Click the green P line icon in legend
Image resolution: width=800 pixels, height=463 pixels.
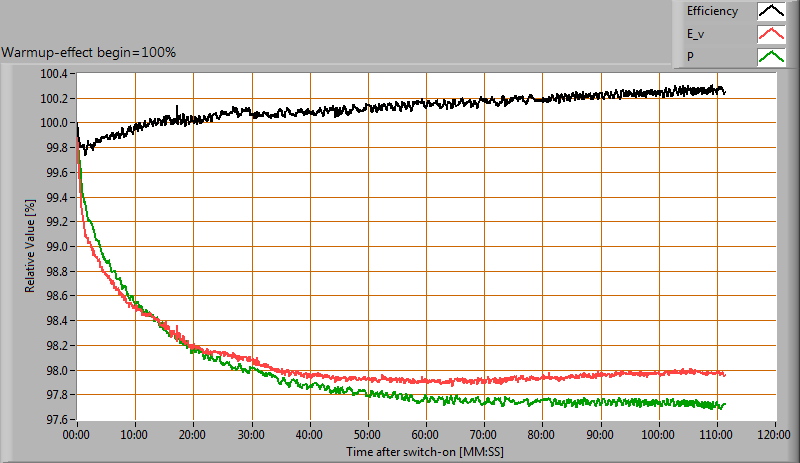tap(770, 56)
